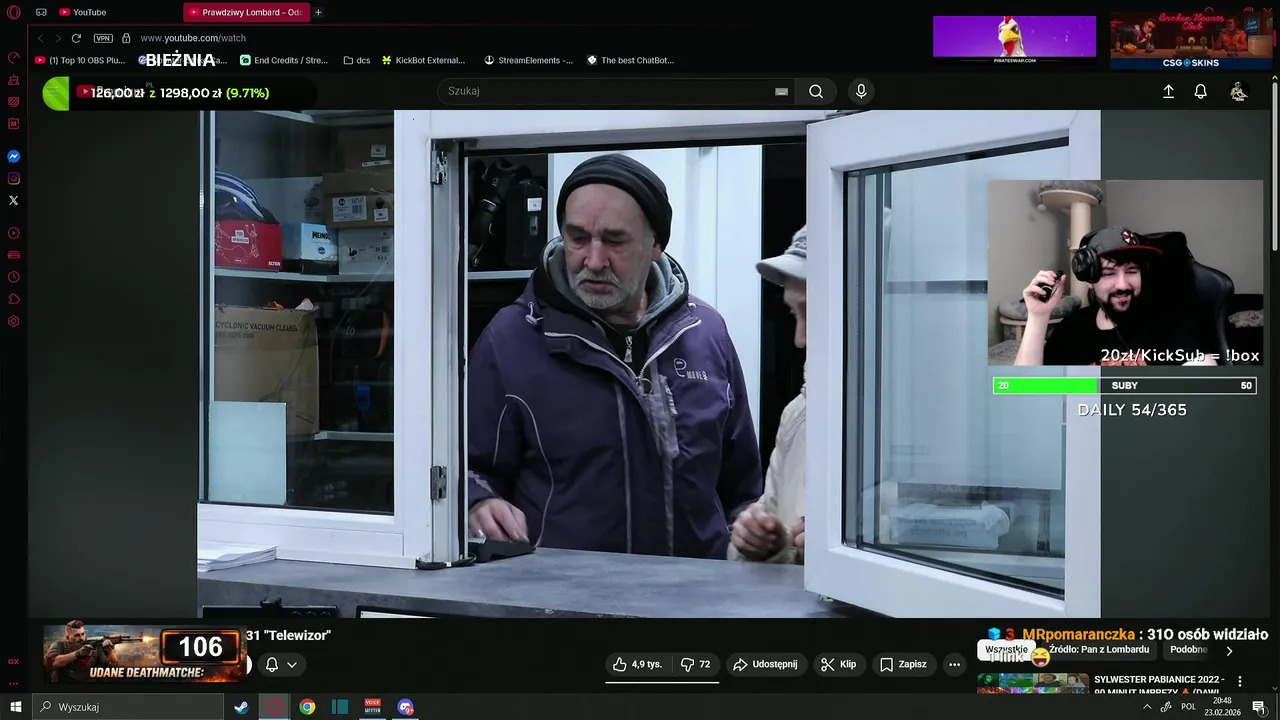Open the YouTube account avatar menu

click(x=1238, y=91)
